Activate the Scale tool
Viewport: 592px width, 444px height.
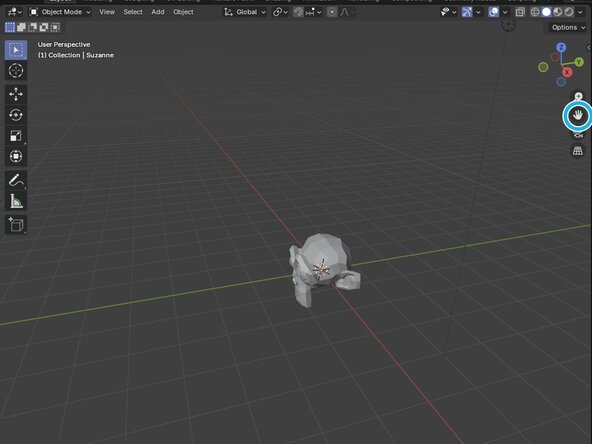click(x=16, y=136)
